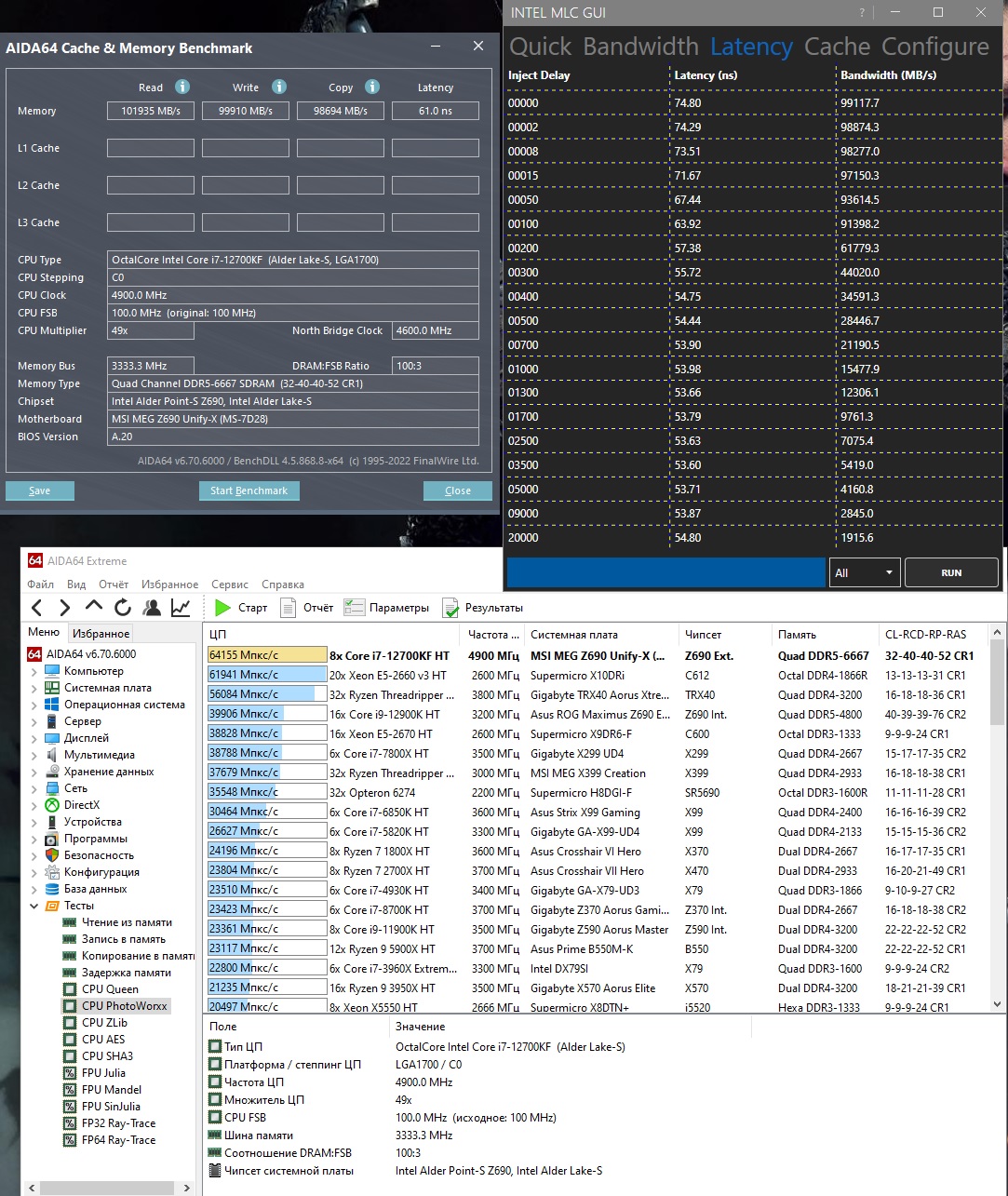Expand the Мультимедиа tree node

pyautogui.click(x=34, y=755)
